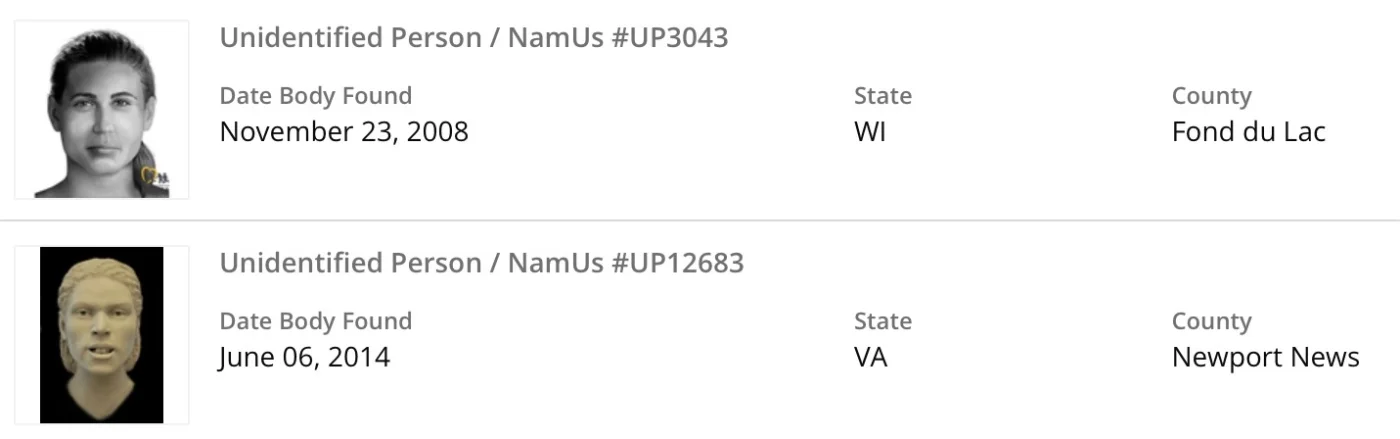Click the Date Body Found label above November 23, 2008
The image size is (1400, 439).
point(316,96)
